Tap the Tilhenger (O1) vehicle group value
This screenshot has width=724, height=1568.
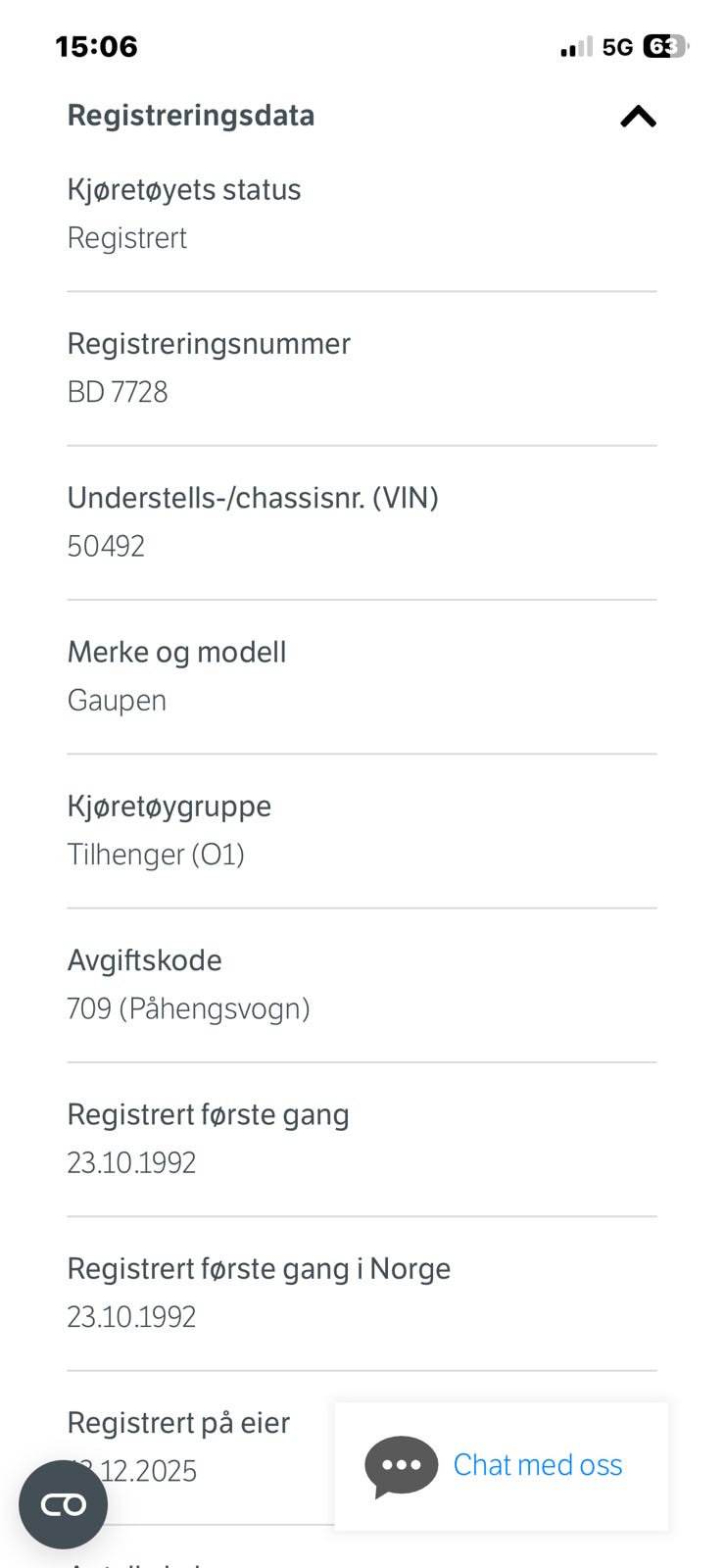(x=156, y=855)
